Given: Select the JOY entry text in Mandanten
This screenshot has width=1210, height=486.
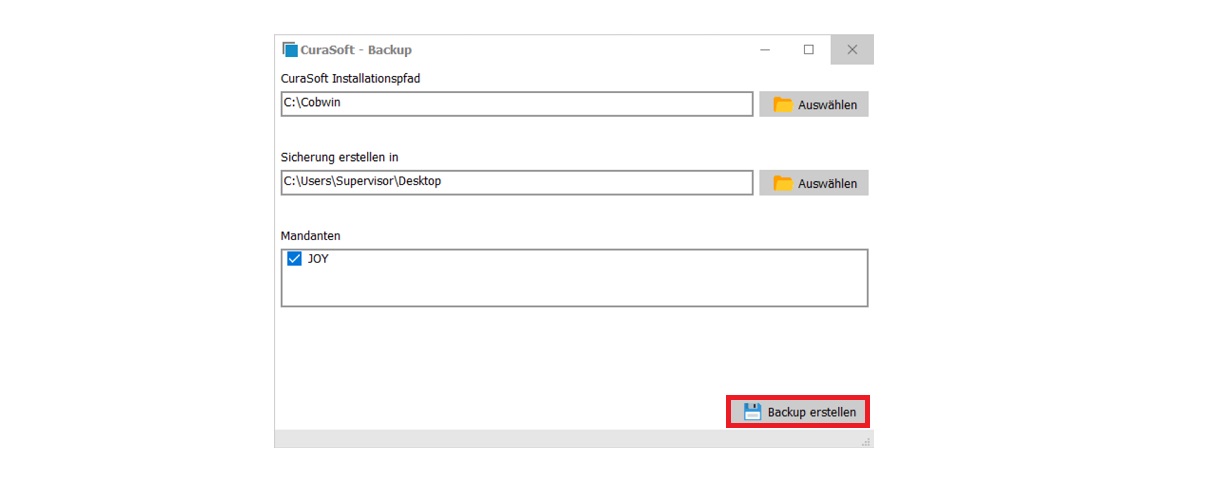Looking at the screenshot, I should click(x=318, y=258).
